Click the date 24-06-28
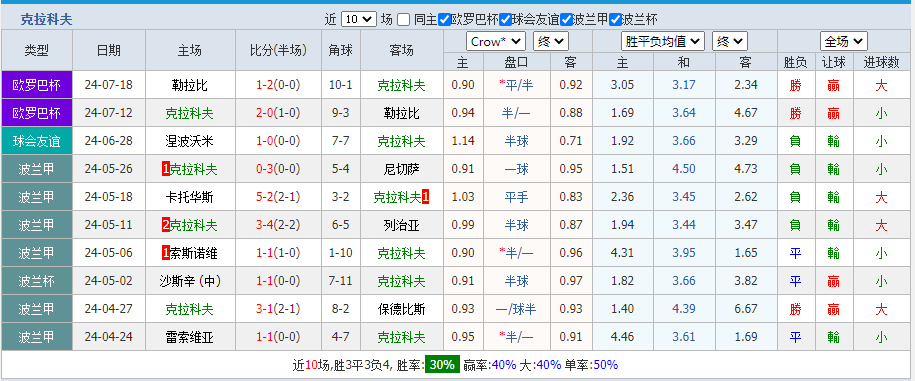Screen dimensions: 915x381 (109, 141)
